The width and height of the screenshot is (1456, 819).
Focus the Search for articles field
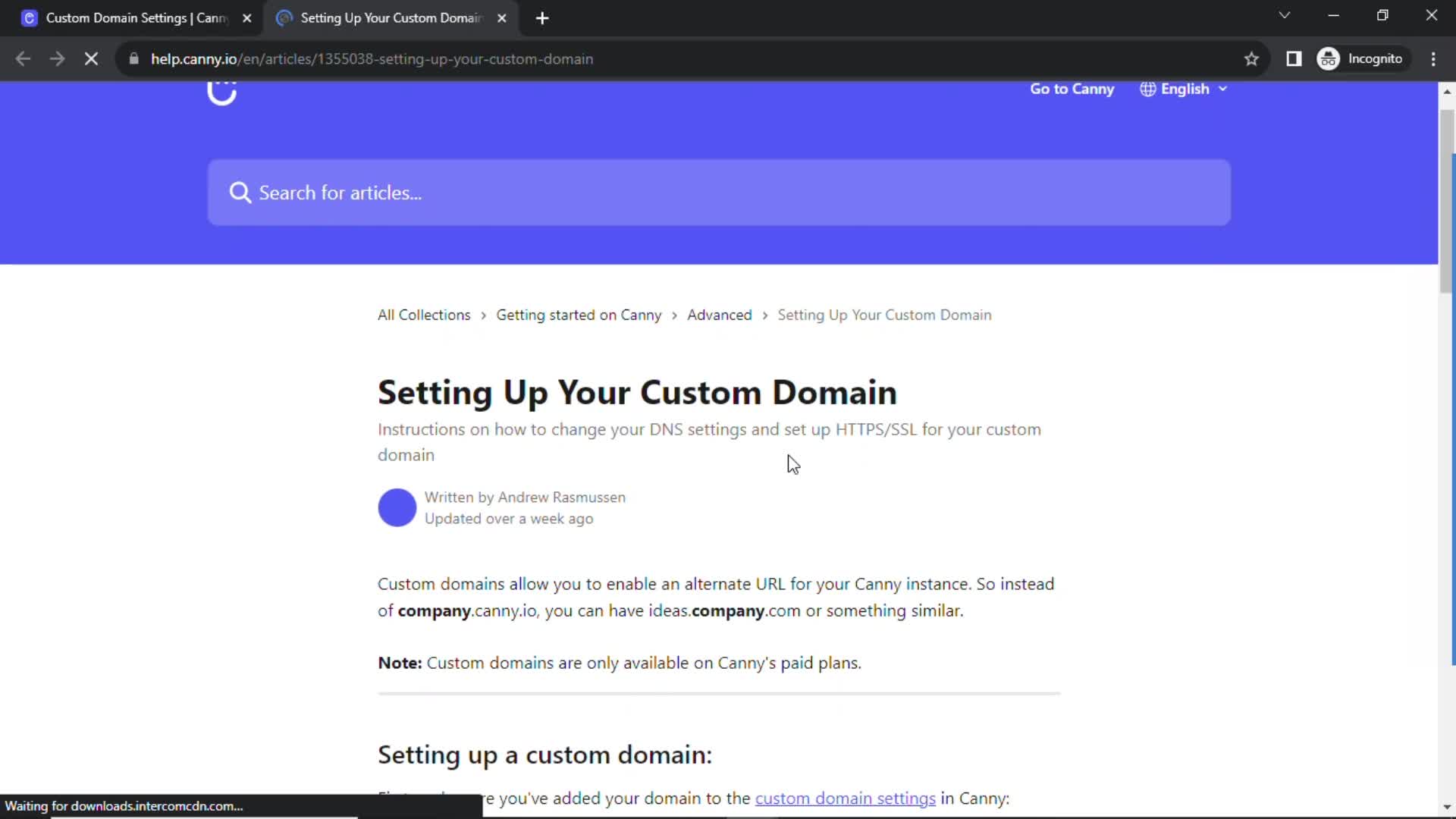(719, 193)
